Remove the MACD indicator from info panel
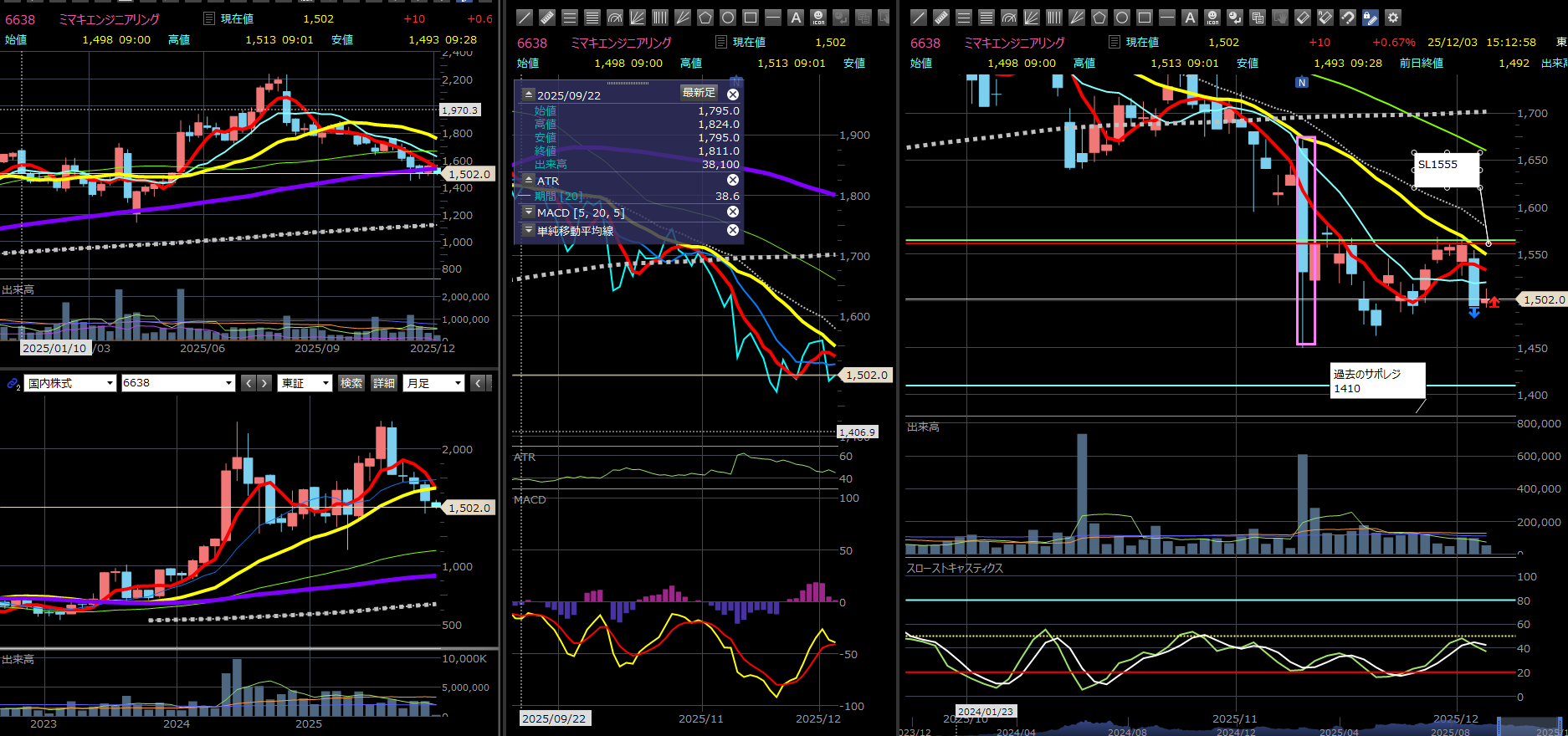This screenshot has height=736, width=1568. [x=733, y=212]
